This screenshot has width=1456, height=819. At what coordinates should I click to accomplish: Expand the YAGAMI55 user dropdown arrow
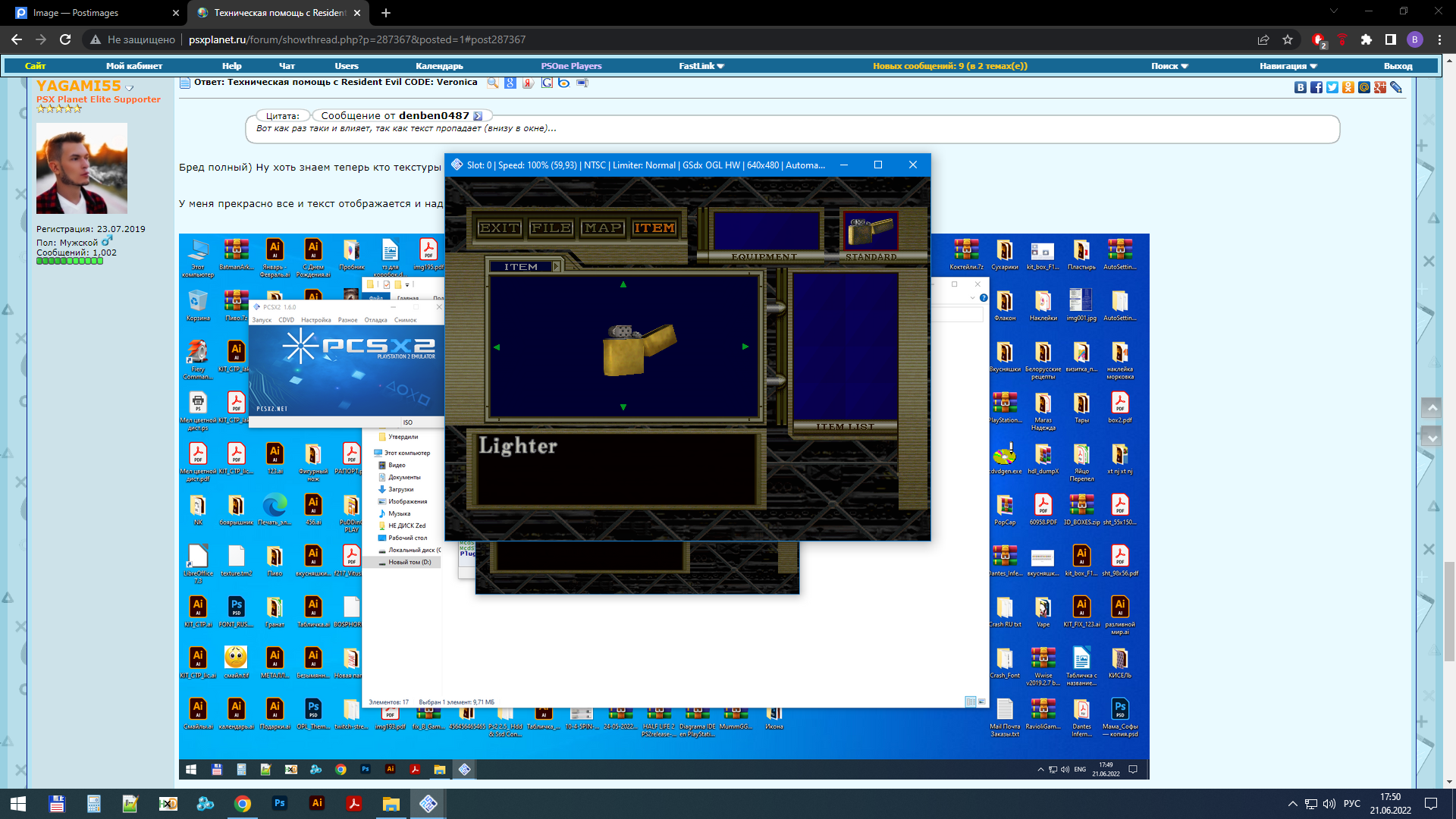(x=129, y=88)
